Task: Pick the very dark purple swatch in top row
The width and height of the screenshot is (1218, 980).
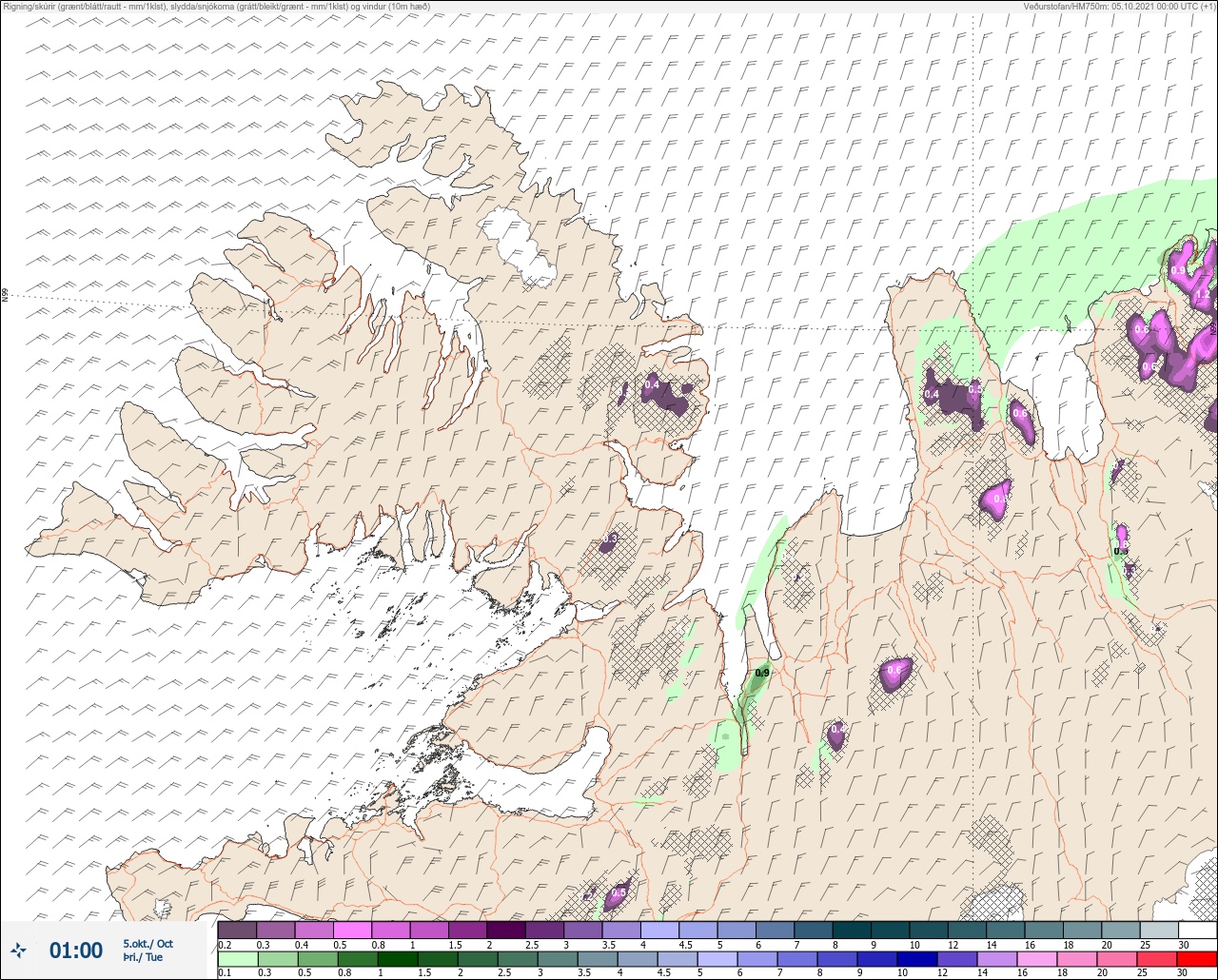Action: click(505, 930)
